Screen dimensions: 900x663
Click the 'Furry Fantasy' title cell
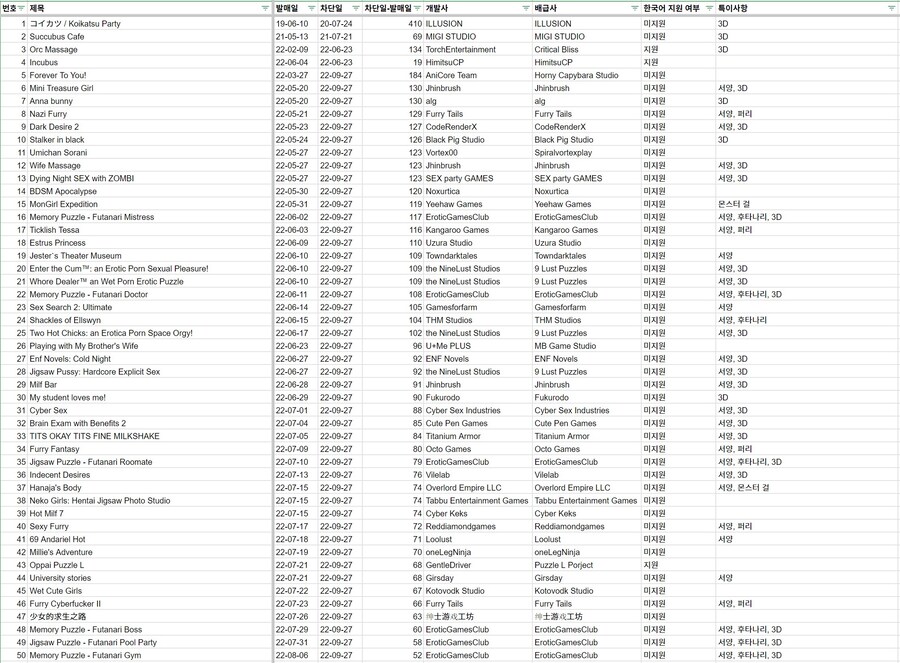click(150, 449)
